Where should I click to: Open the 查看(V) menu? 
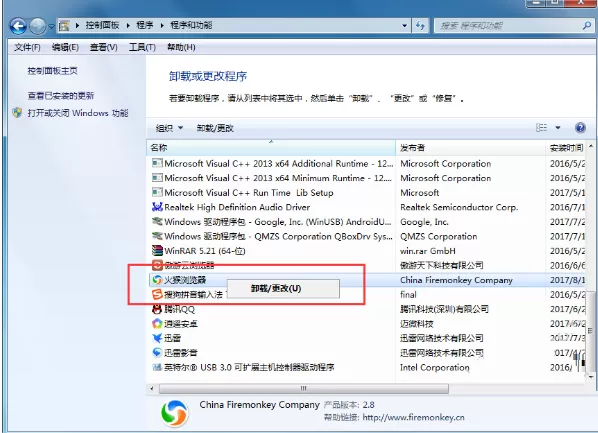(x=103, y=47)
